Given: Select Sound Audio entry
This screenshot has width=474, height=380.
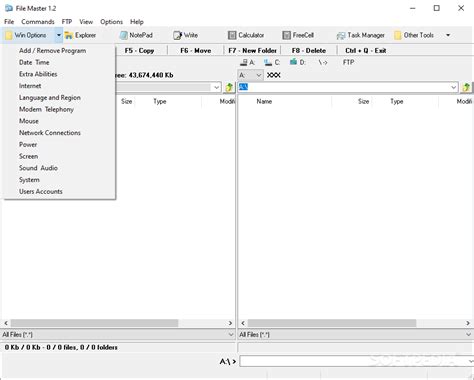Looking at the screenshot, I should coord(60,168).
